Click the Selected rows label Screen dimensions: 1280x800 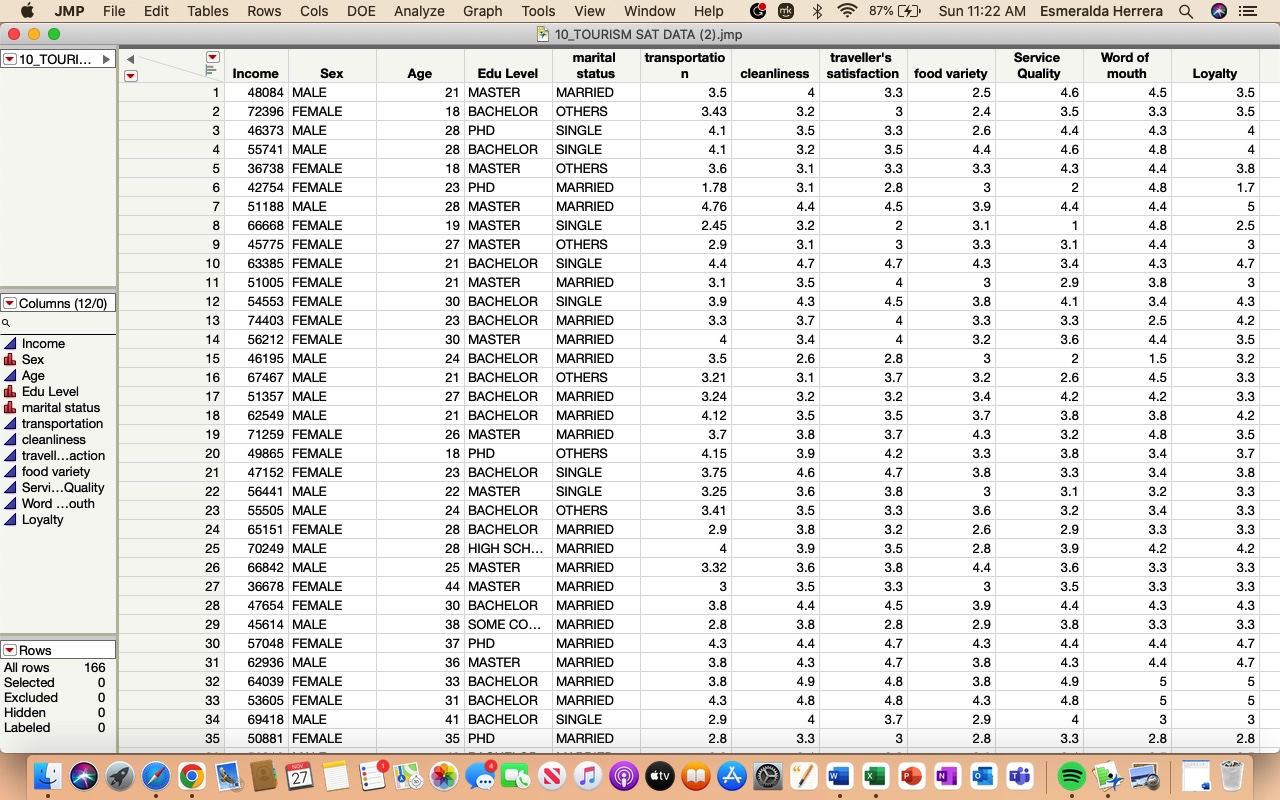coord(29,682)
